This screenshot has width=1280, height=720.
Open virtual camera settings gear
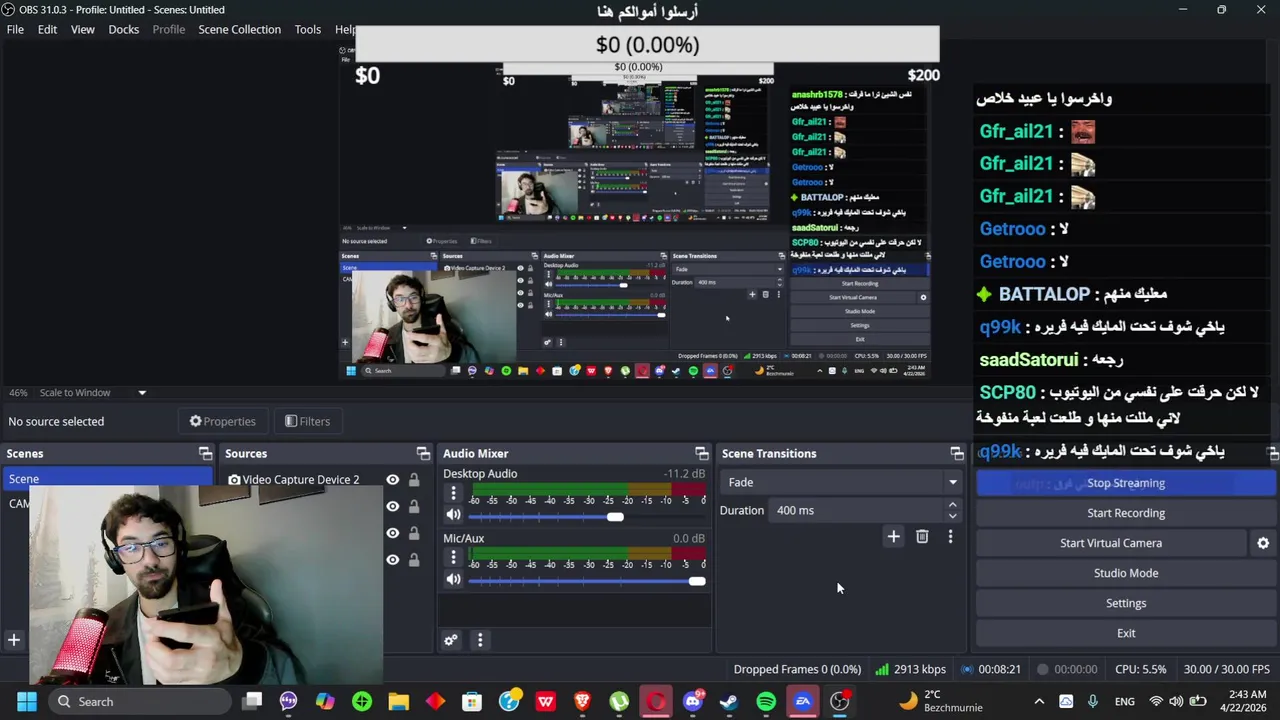pyautogui.click(x=1263, y=543)
